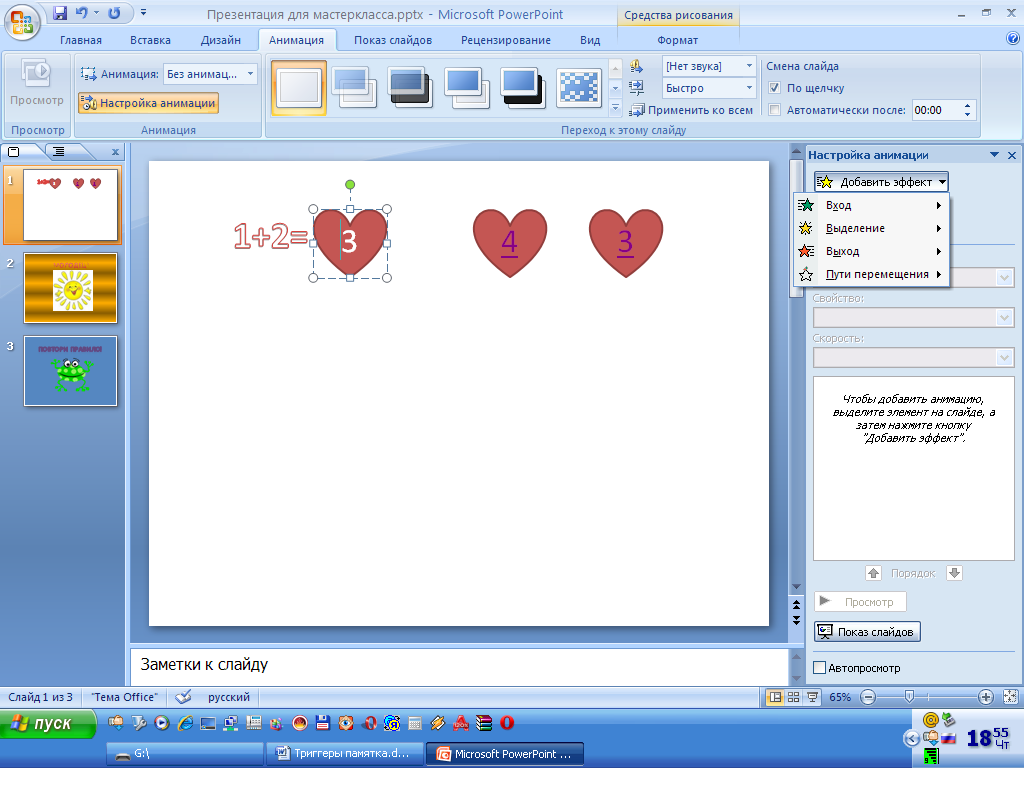Launch Internet Explorer from quick launch
This screenshot has height=811, width=1024.
185,723
